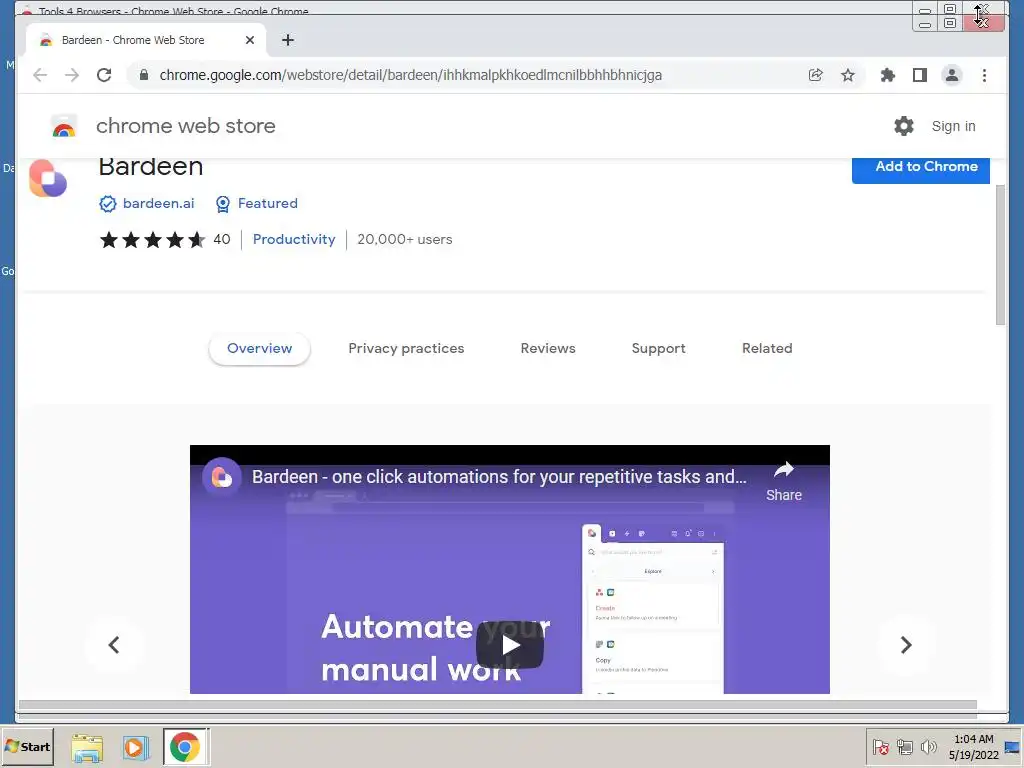Open Action Center flag in tray

tap(880, 746)
